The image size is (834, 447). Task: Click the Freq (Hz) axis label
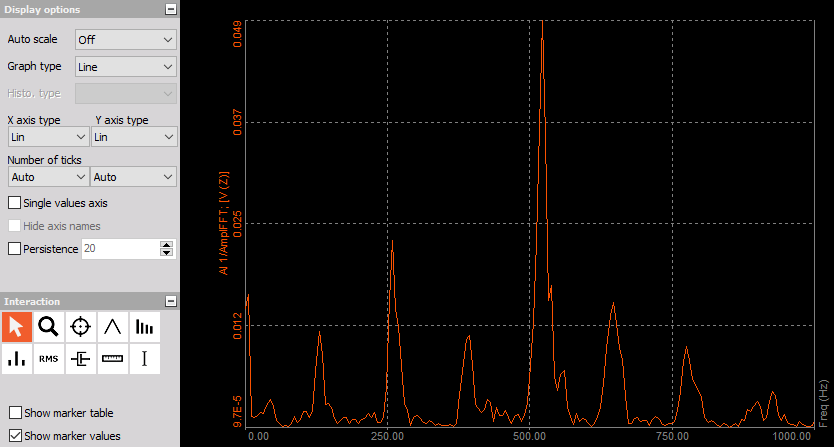pos(824,401)
